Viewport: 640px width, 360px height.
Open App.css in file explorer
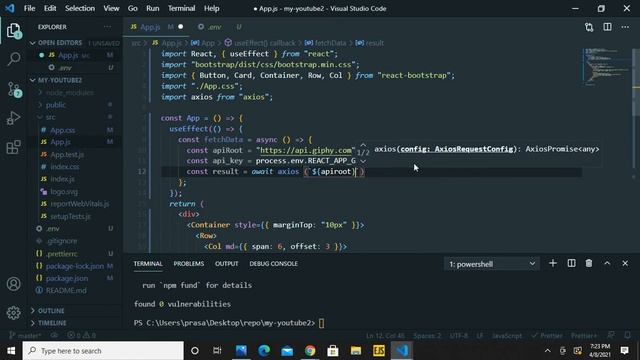[x=63, y=130]
